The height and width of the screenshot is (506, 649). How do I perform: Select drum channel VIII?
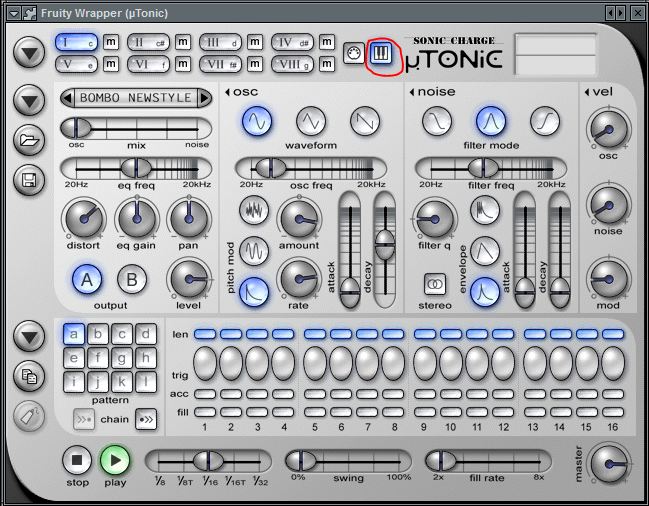point(292,65)
